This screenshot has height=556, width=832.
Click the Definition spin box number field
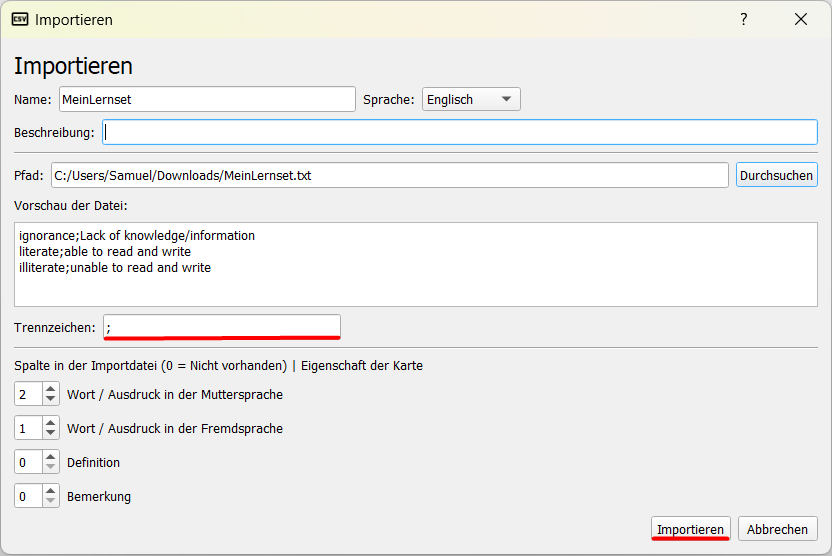click(x=28, y=462)
